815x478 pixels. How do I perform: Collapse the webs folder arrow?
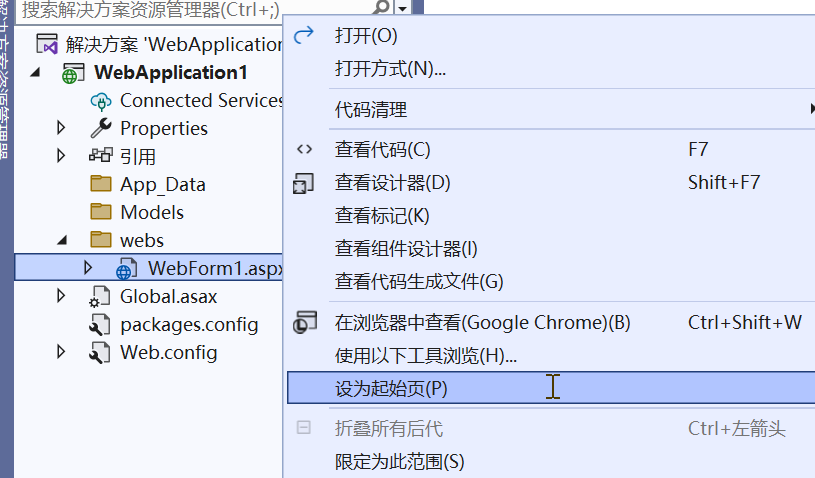coord(61,240)
